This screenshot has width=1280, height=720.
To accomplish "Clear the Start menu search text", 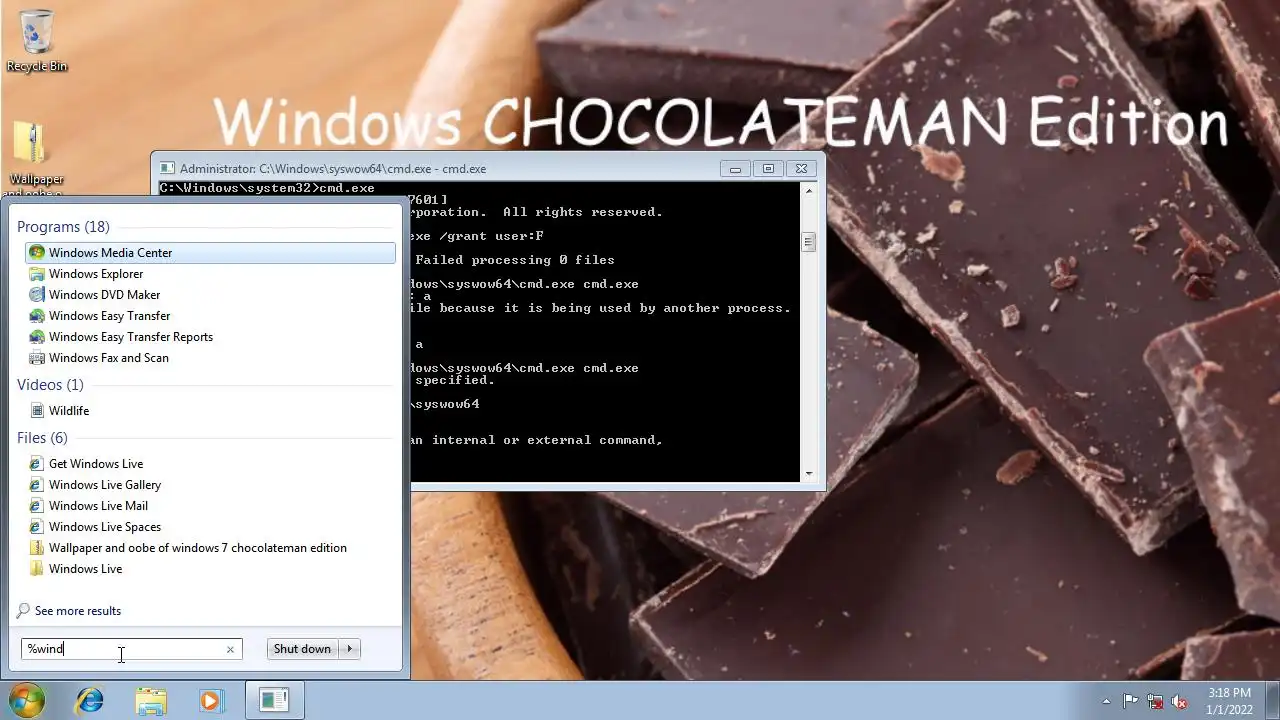I will [230, 649].
